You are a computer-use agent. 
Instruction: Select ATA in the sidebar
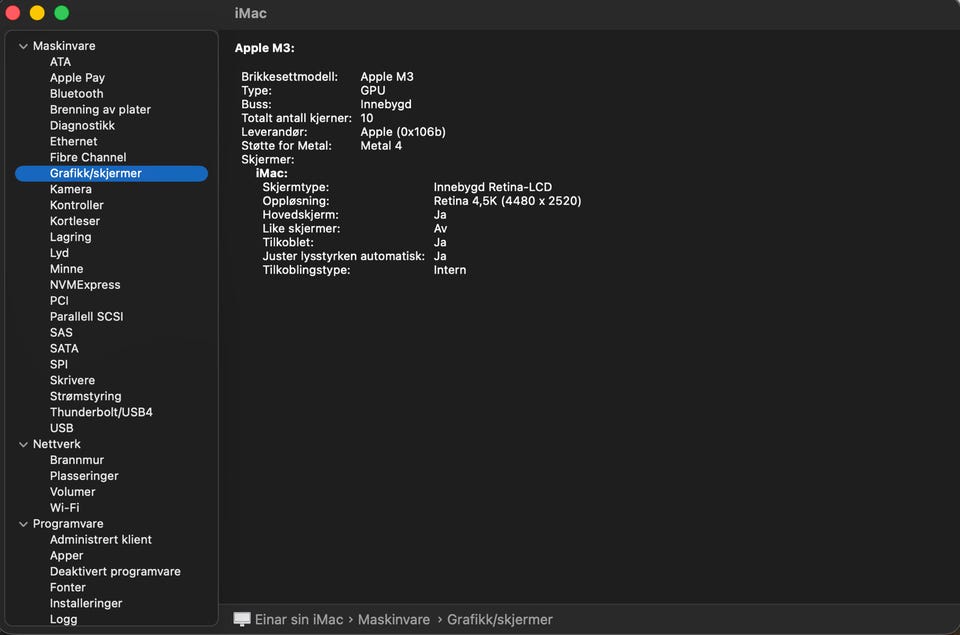click(60, 62)
